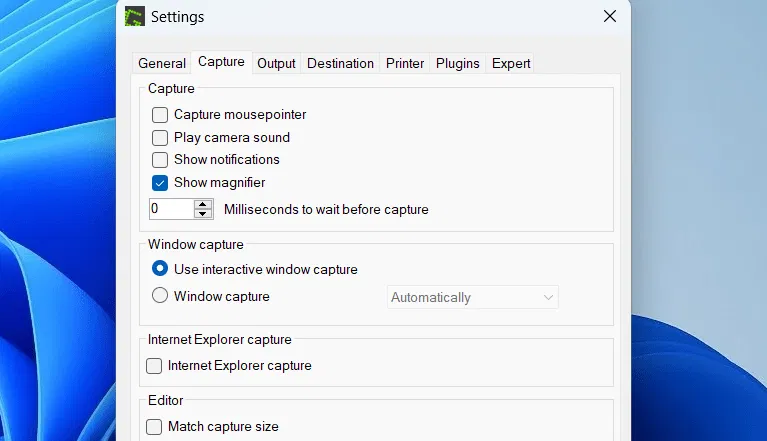Image resolution: width=767 pixels, height=441 pixels.
Task: Go to the Plugins tab
Action: tap(457, 64)
